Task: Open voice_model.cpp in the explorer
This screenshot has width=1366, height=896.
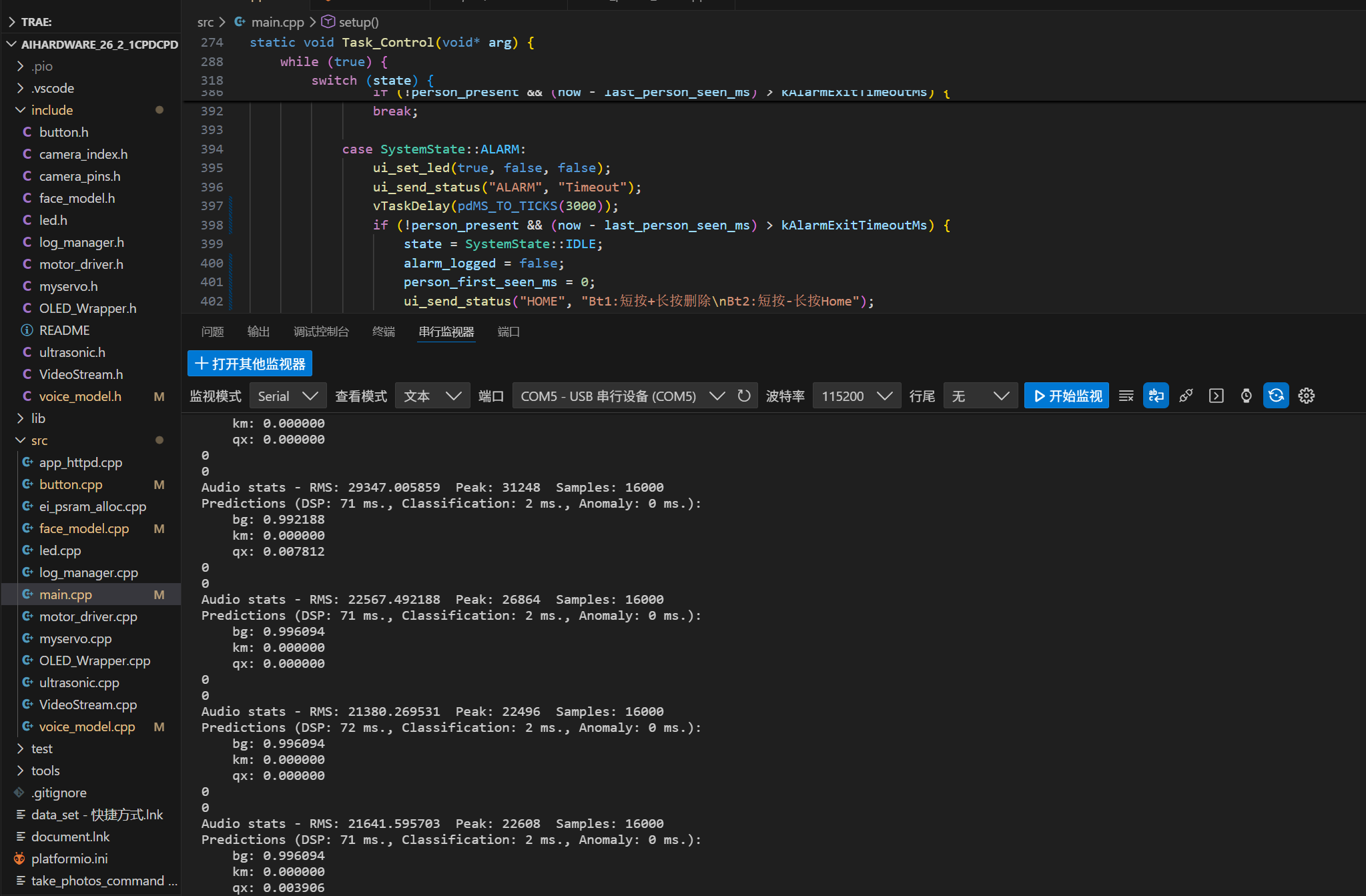Action: 87,727
